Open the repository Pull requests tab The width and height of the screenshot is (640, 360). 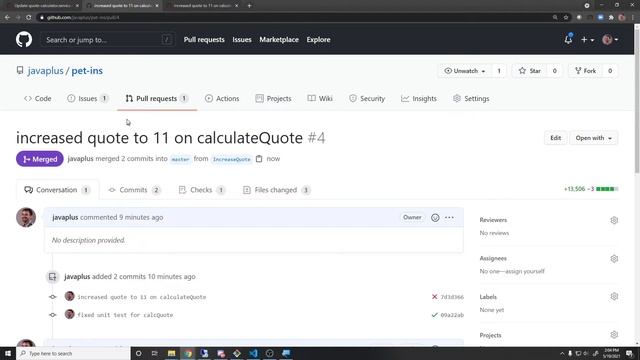157,98
